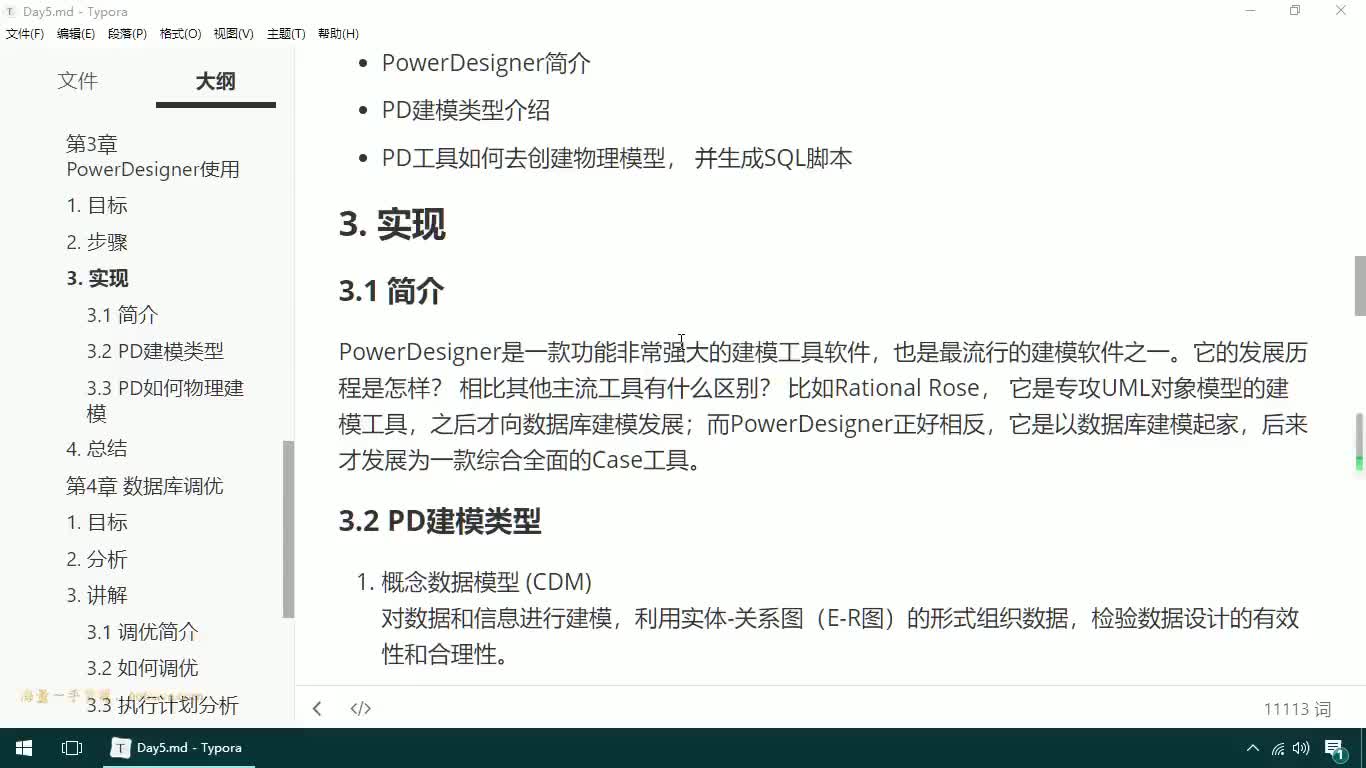The image size is (1366, 768).
Task: Open the 段落(P) menu
Action: pyautogui.click(x=127, y=34)
